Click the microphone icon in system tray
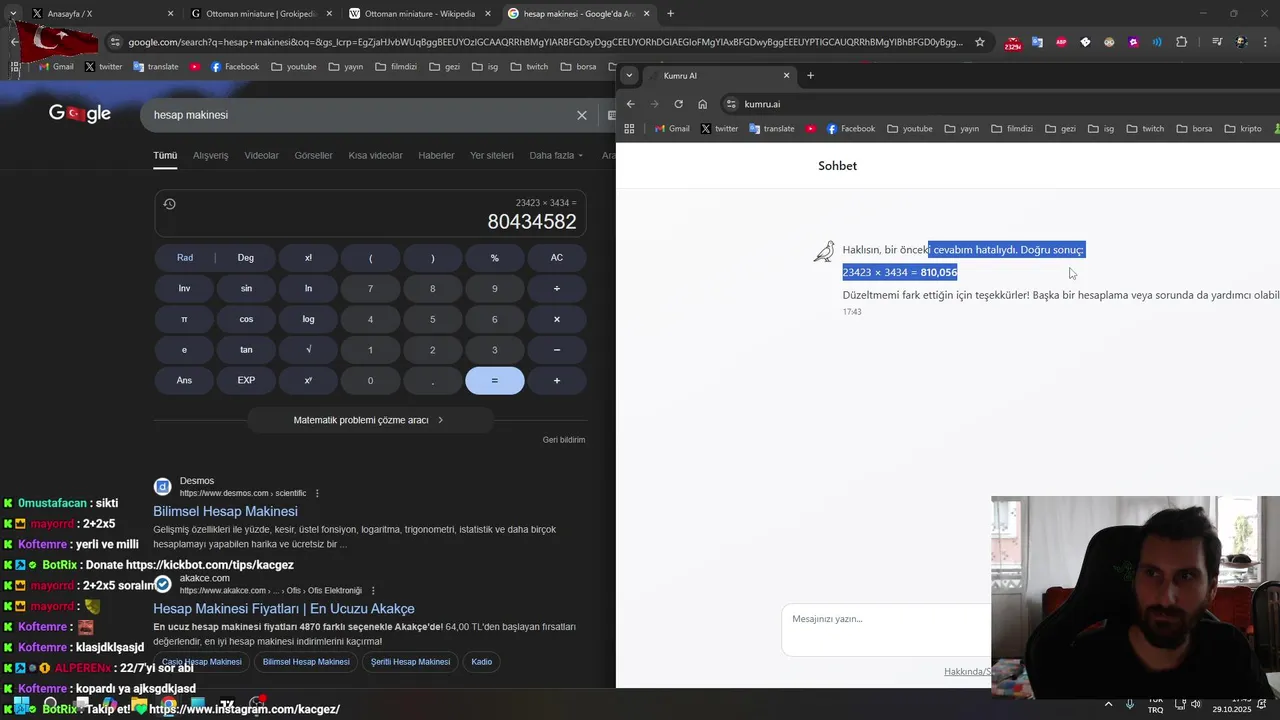This screenshot has width=1280, height=720. pos(1130,704)
